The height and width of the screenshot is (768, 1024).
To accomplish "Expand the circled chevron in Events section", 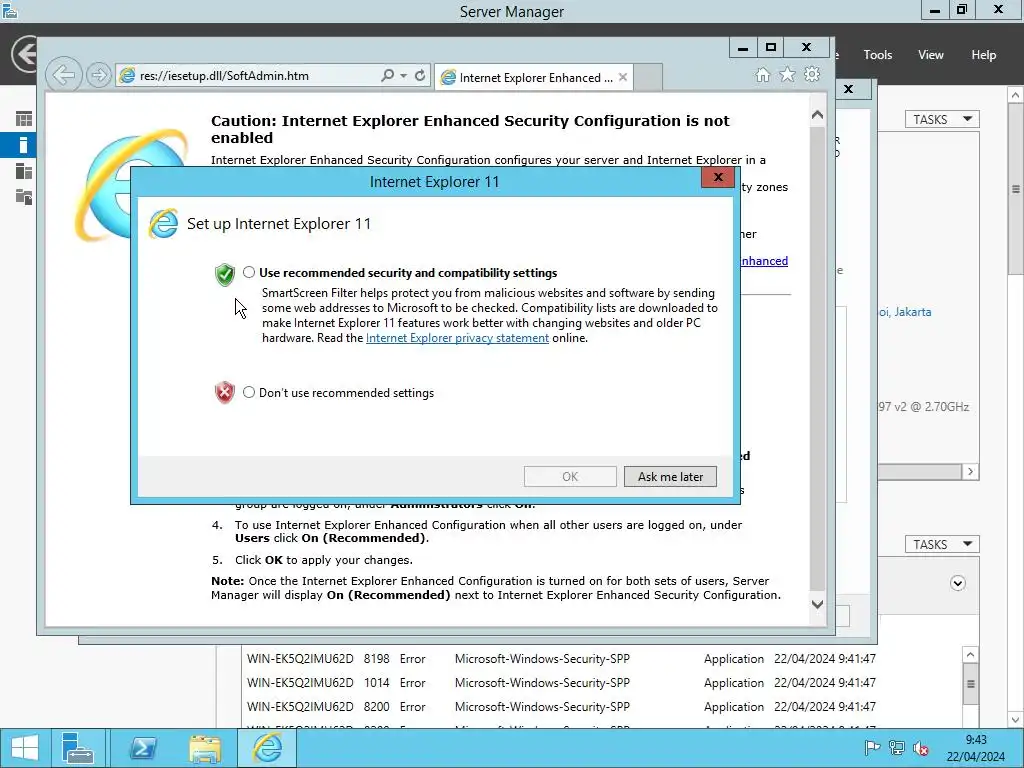I will (957, 583).
